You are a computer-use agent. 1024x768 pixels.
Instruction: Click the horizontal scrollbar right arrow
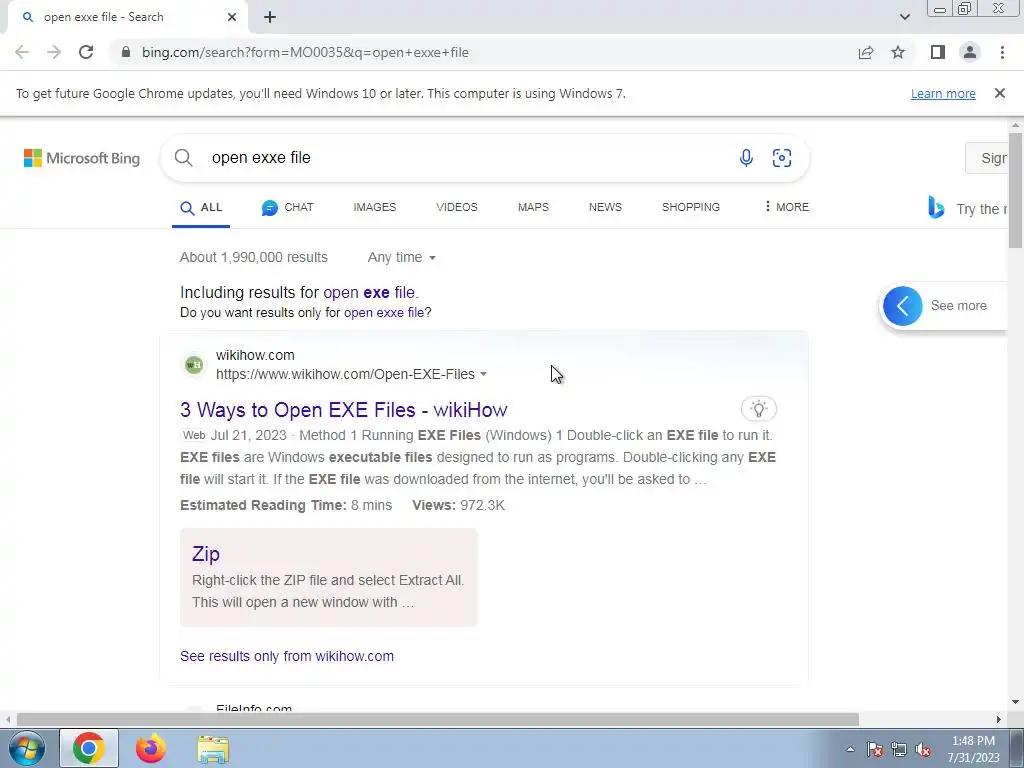[999, 720]
